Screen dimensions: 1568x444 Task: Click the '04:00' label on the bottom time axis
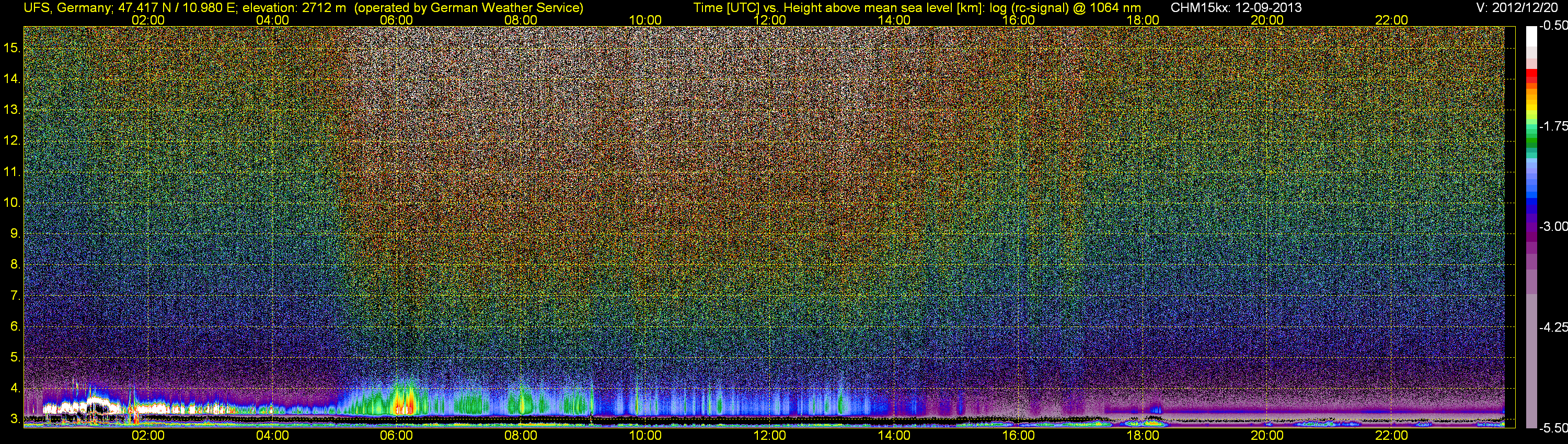point(272,436)
